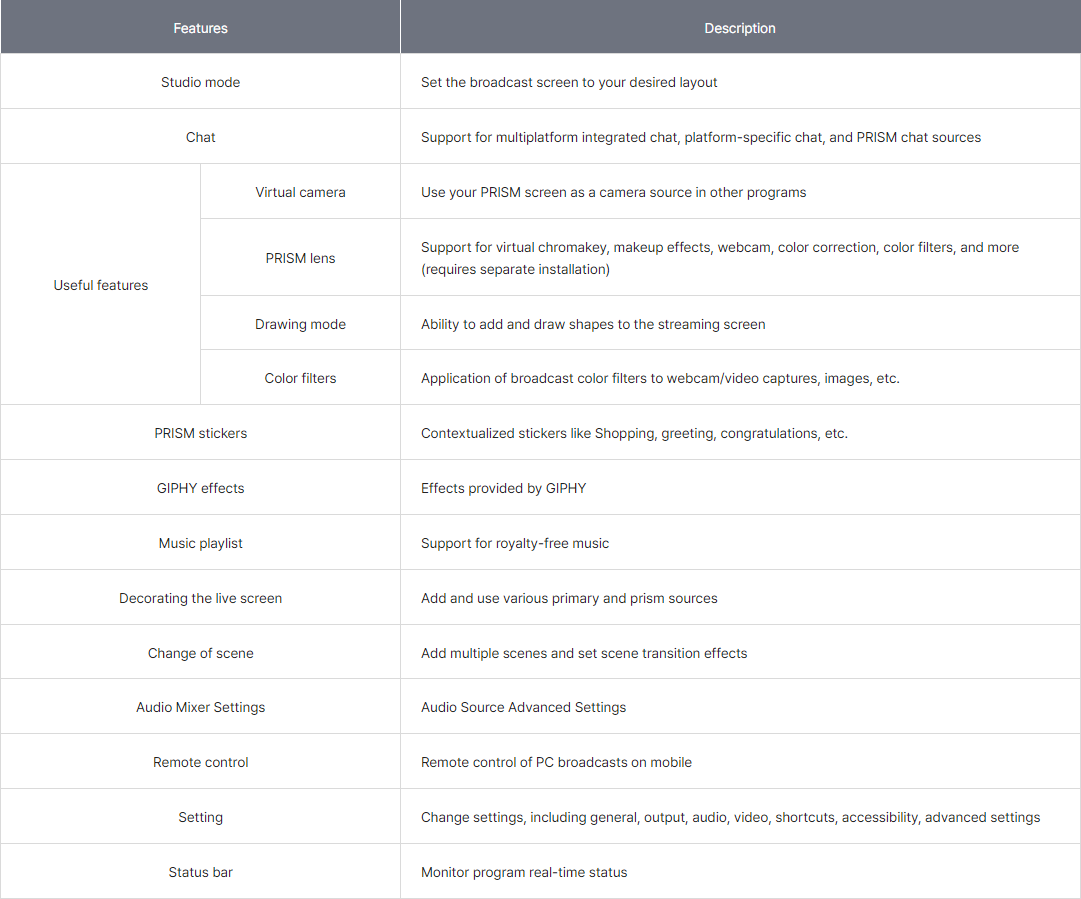Select the GIPHY effects cell
This screenshot has height=899, width=1081.
[x=200, y=488]
